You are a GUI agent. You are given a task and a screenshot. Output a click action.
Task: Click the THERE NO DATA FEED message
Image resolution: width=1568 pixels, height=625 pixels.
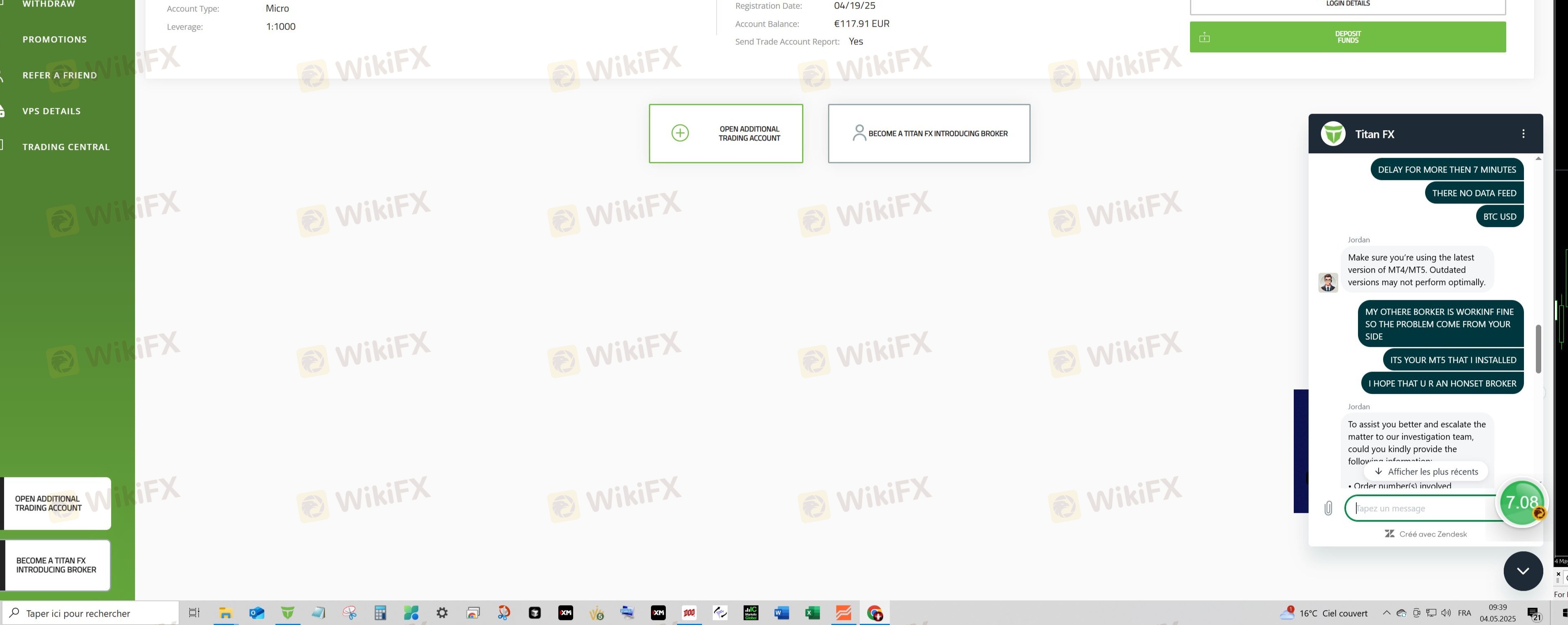[1474, 193]
